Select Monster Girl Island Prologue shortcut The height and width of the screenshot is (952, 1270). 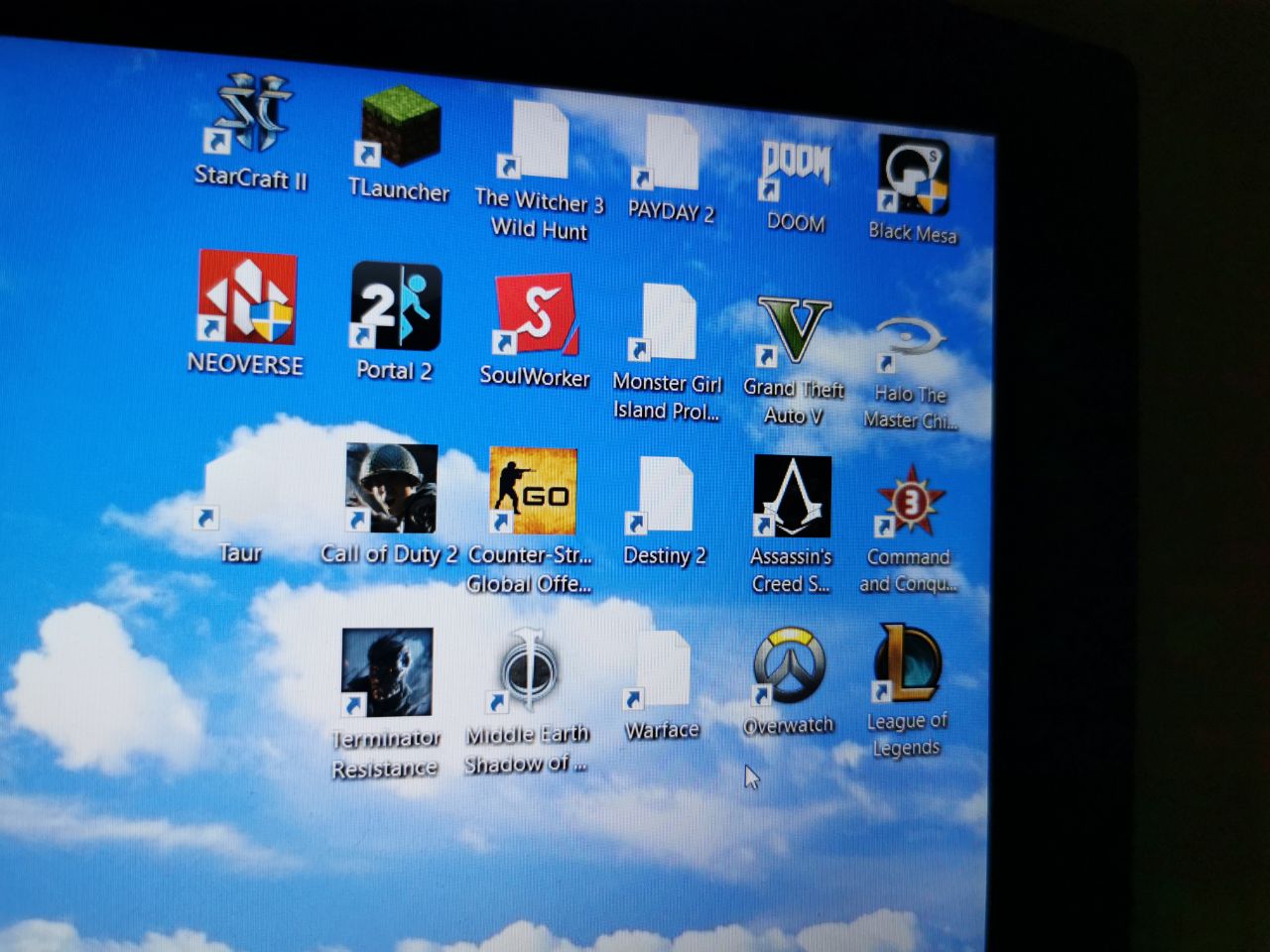point(665,323)
